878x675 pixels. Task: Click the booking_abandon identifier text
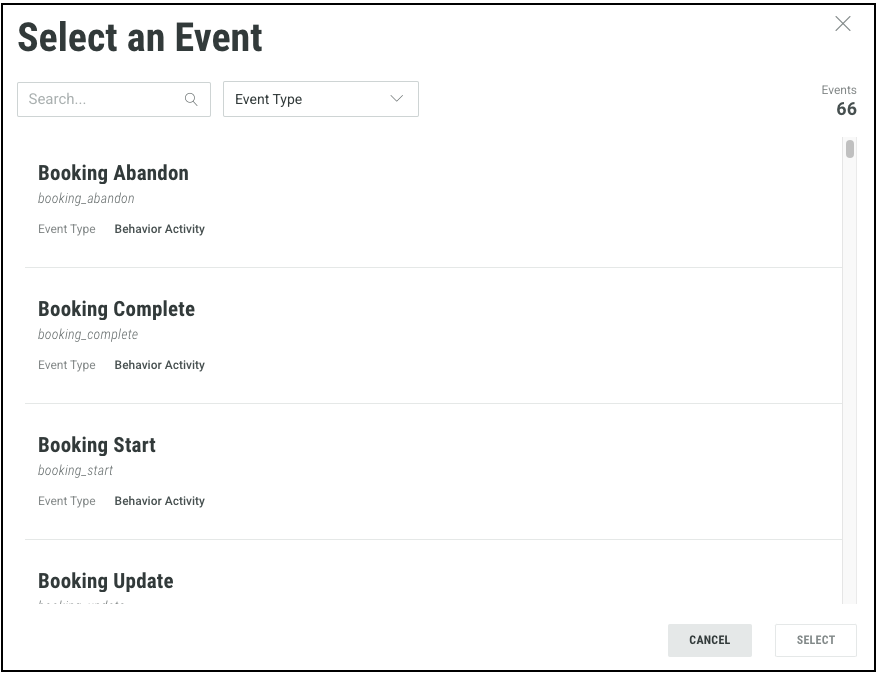tap(86, 198)
